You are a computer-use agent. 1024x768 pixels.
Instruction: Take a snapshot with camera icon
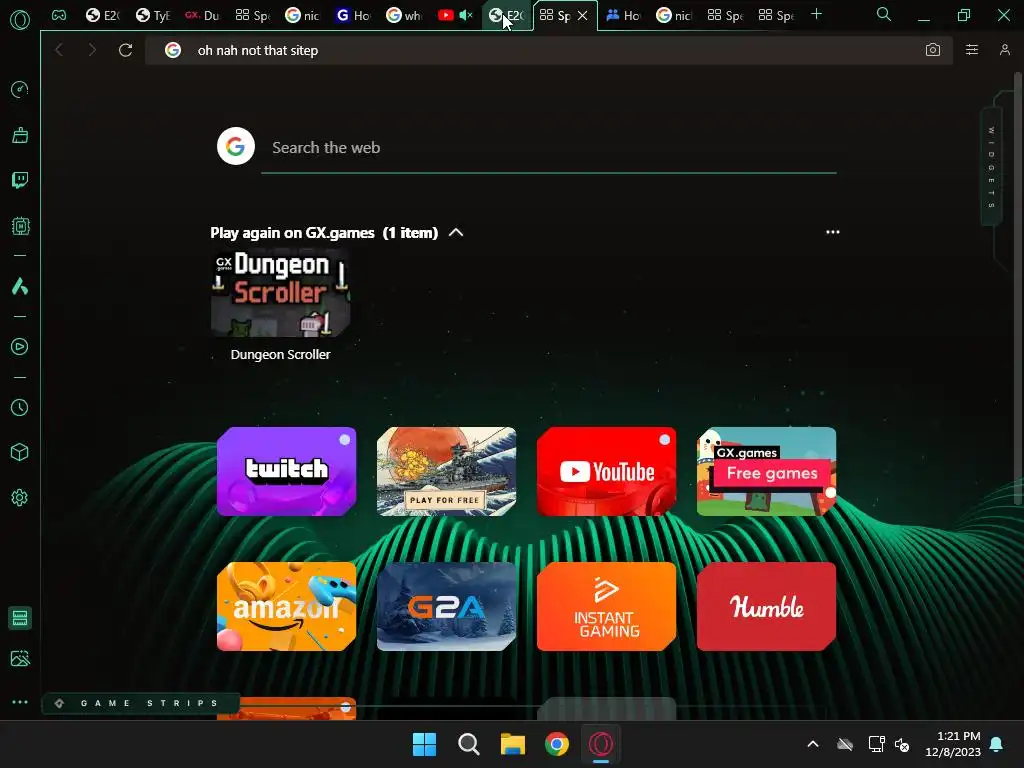point(933,50)
